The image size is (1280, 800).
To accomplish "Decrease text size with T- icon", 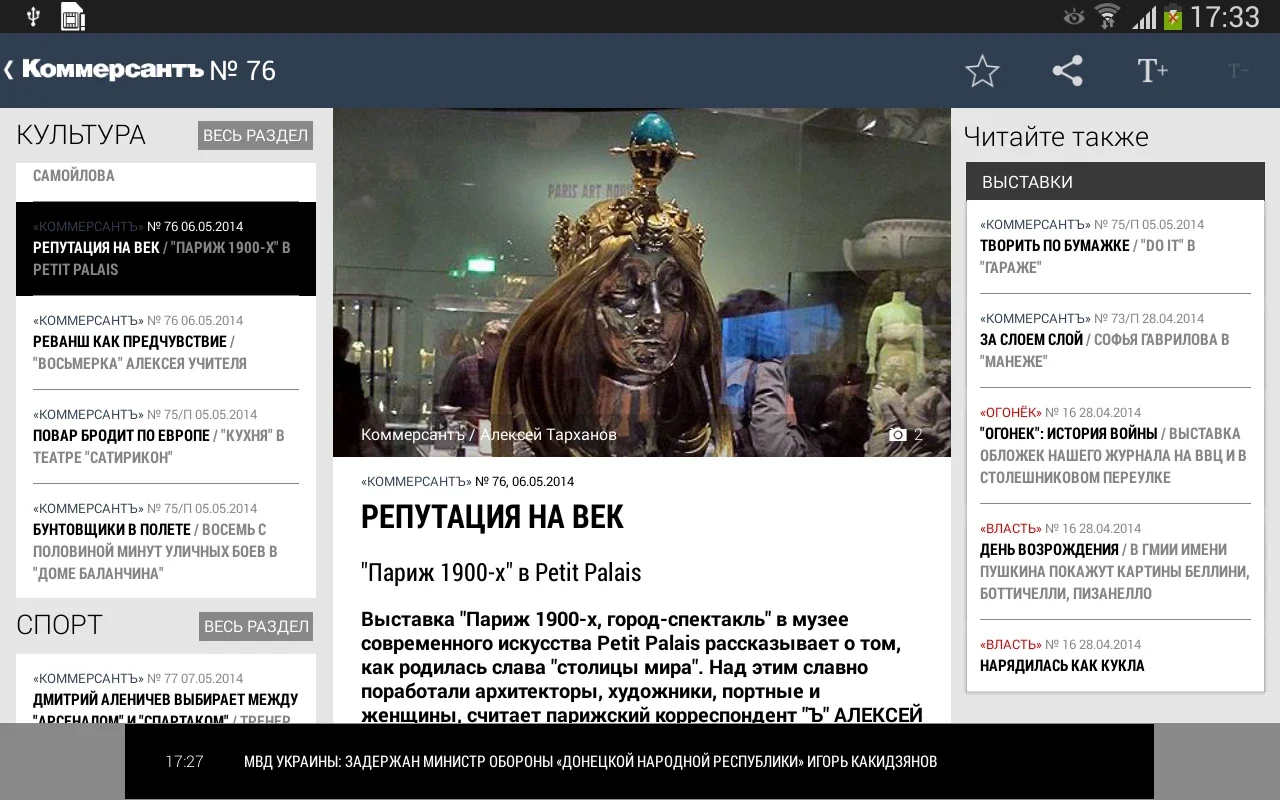I will tap(1238, 71).
